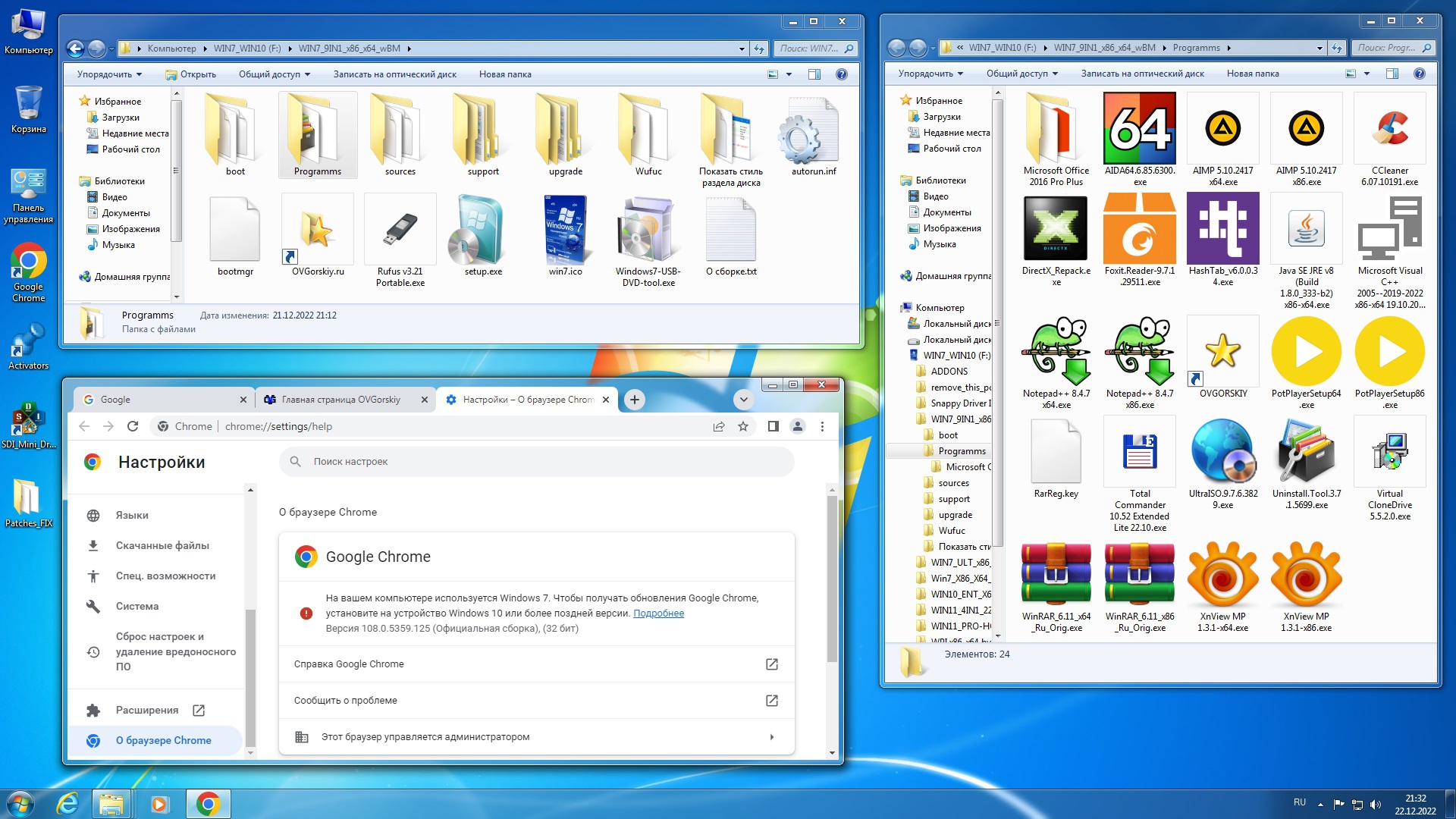This screenshot has height=819, width=1456.
Task: Expand Chrome tab search chevron
Action: click(x=743, y=400)
